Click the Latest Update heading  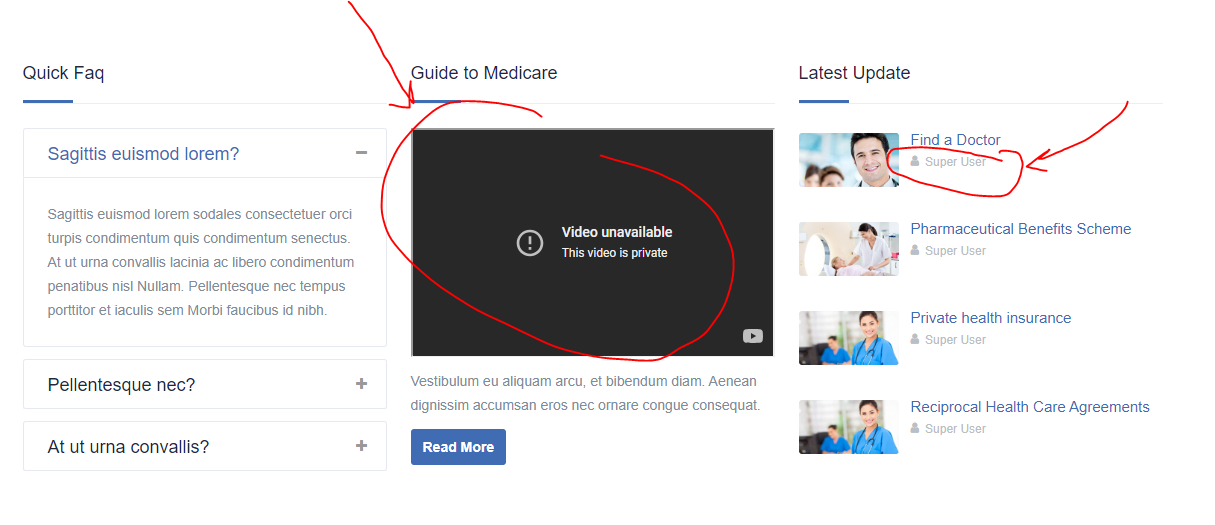(x=854, y=73)
